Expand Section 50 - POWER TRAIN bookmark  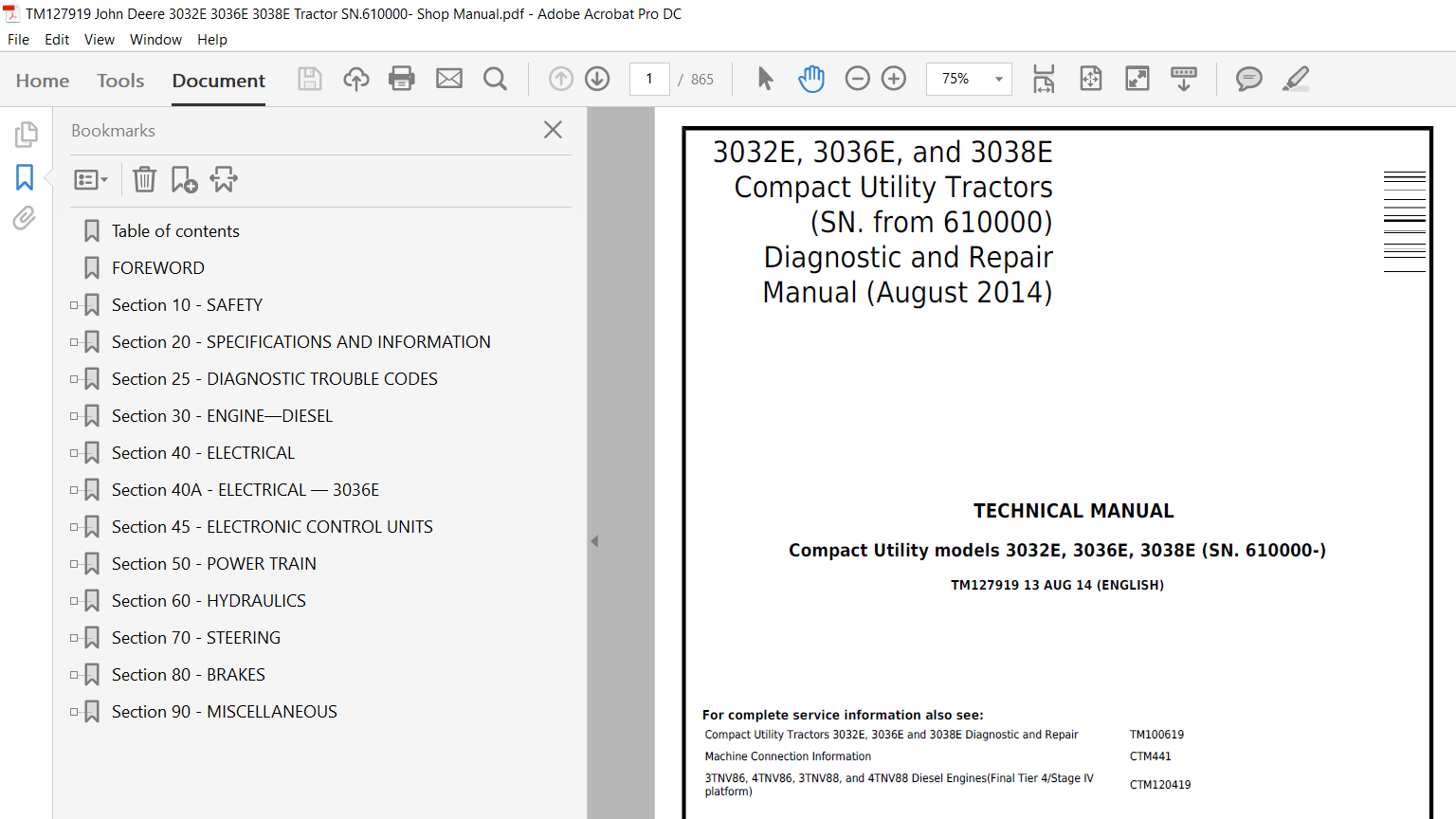[74, 564]
